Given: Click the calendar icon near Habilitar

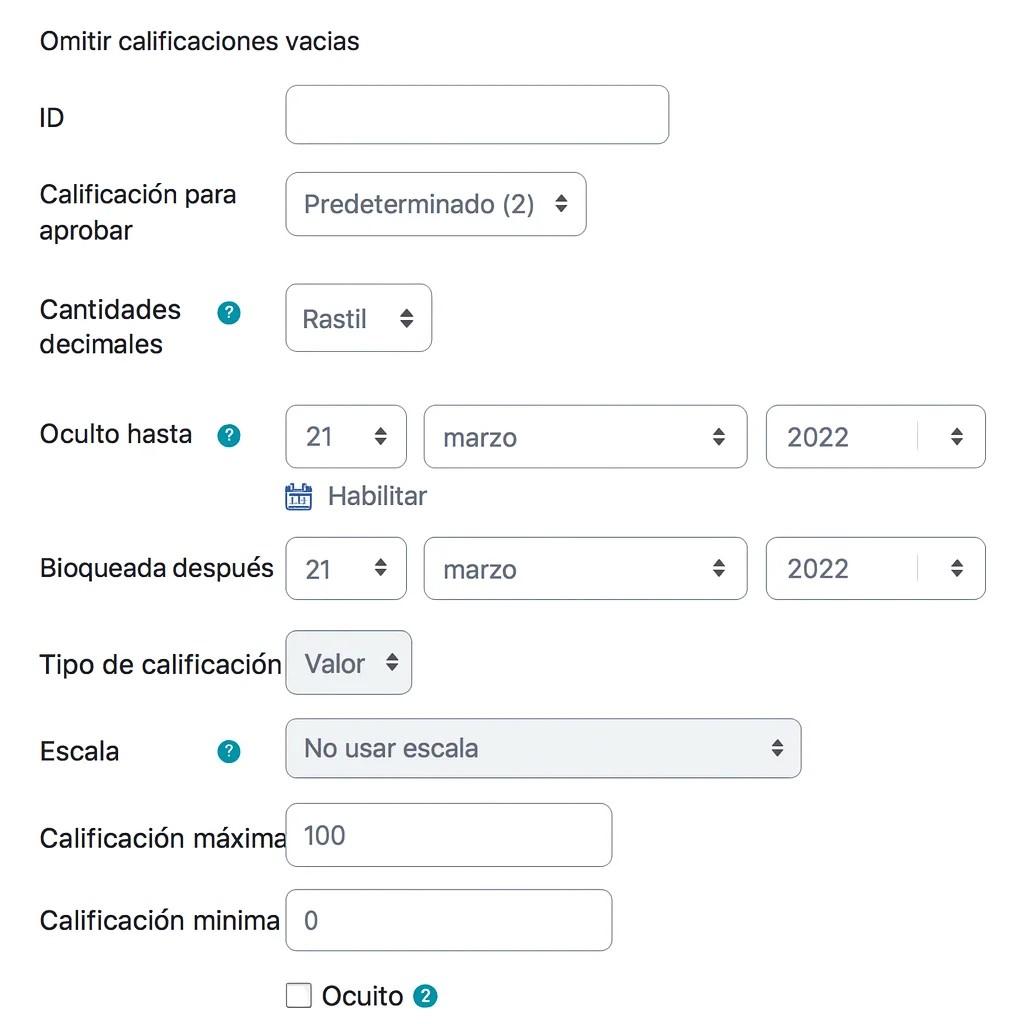Looking at the screenshot, I should pyautogui.click(x=299, y=497).
